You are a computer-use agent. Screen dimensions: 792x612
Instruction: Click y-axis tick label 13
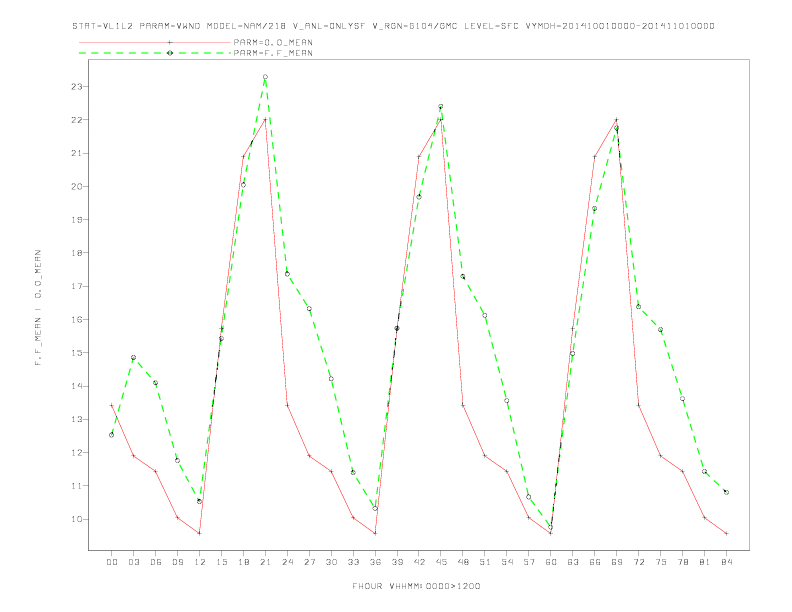click(x=77, y=420)
